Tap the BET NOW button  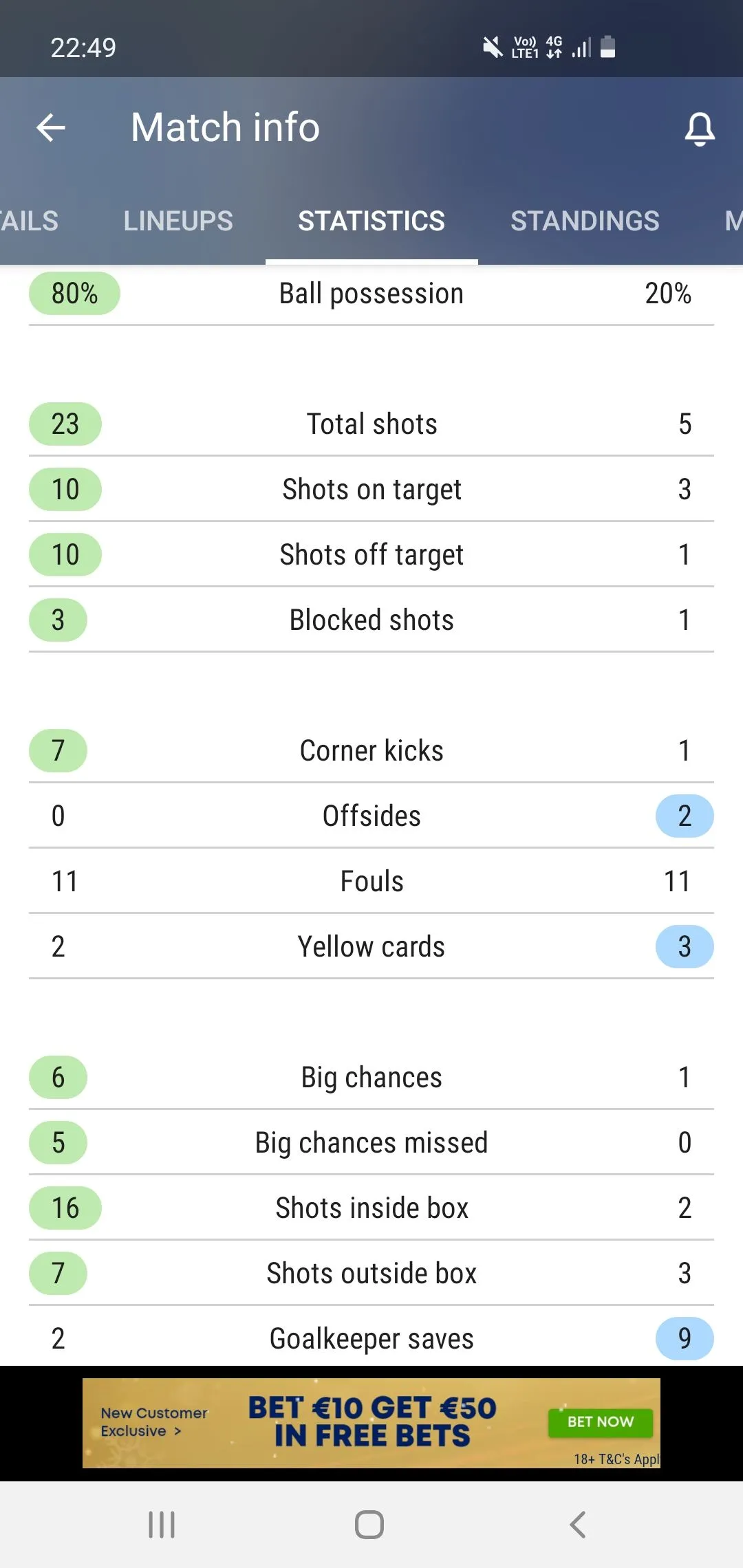tap(600, 1422)
